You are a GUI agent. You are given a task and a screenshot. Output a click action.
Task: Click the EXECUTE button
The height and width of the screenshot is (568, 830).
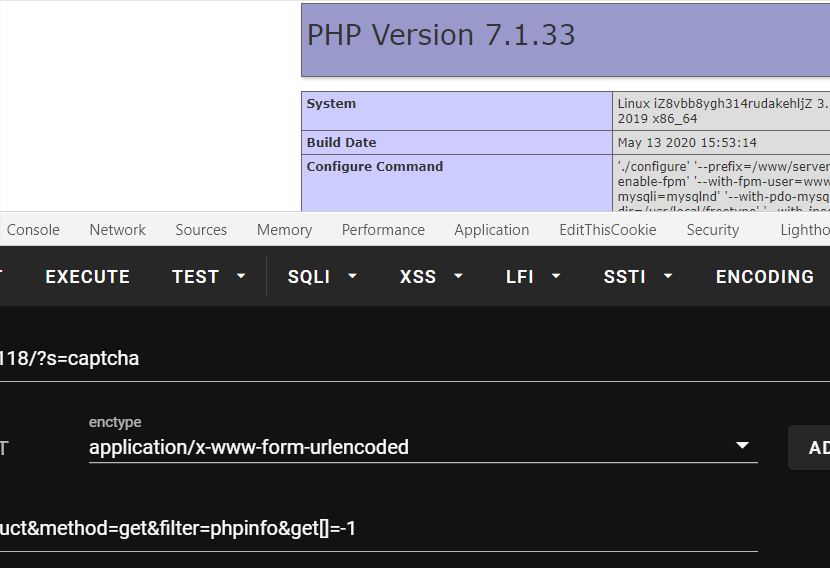(87, 276)
